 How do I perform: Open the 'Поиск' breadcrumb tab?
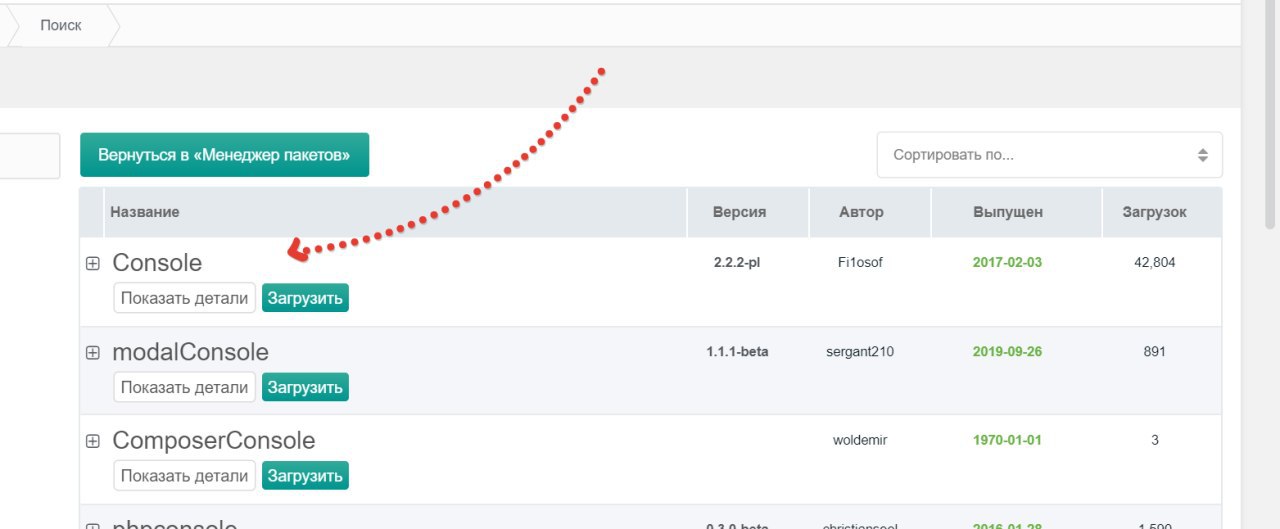(x=61, y=25)
